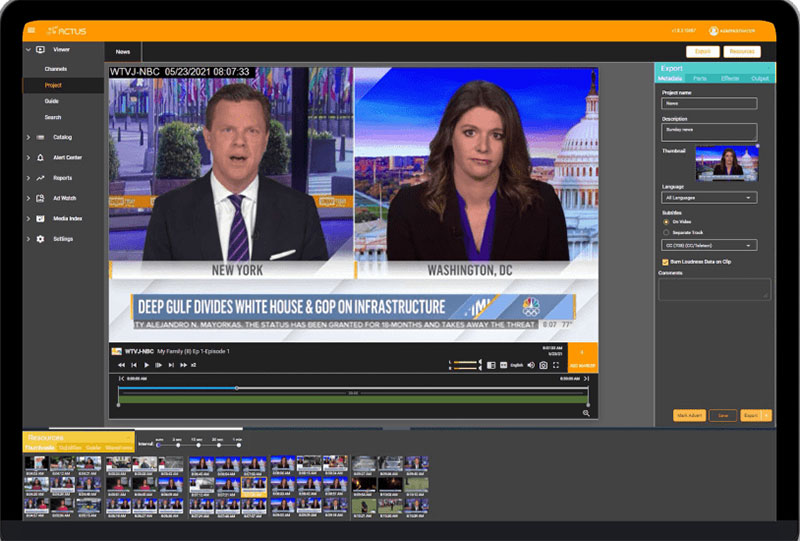Screen dimensions: 800x541
Task: Select Channels in the Viewer menu
Action: coord(56,69)
